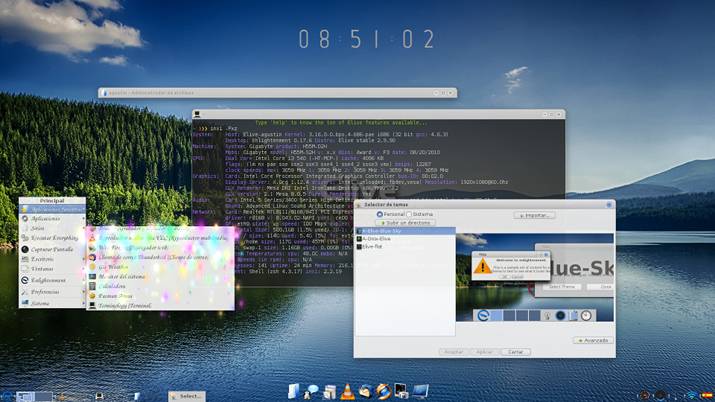Viewport: 715px width, 402px height.
Task: Click the Enlightenment logo menu entry
Action: [48, 281]
